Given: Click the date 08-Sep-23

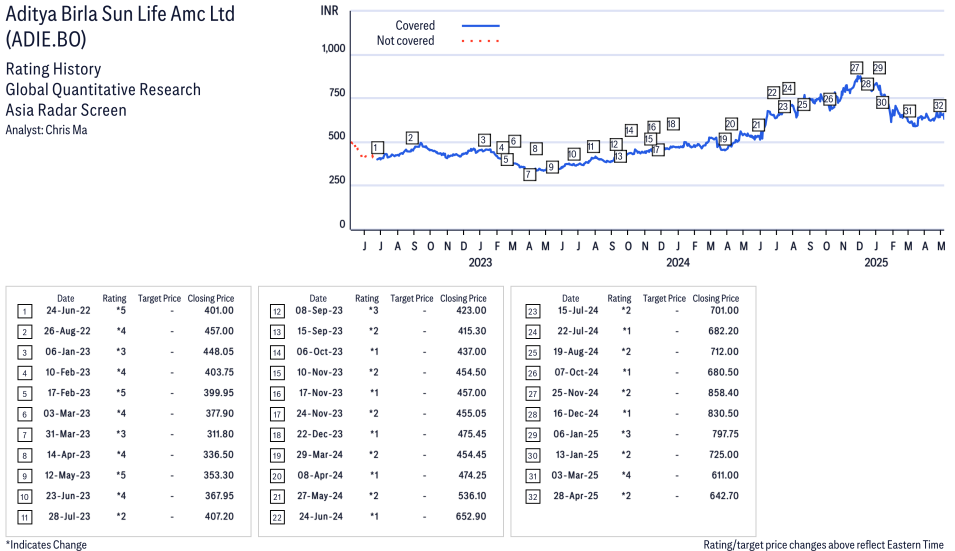Looking at the screenshot, I should point(319,311).
